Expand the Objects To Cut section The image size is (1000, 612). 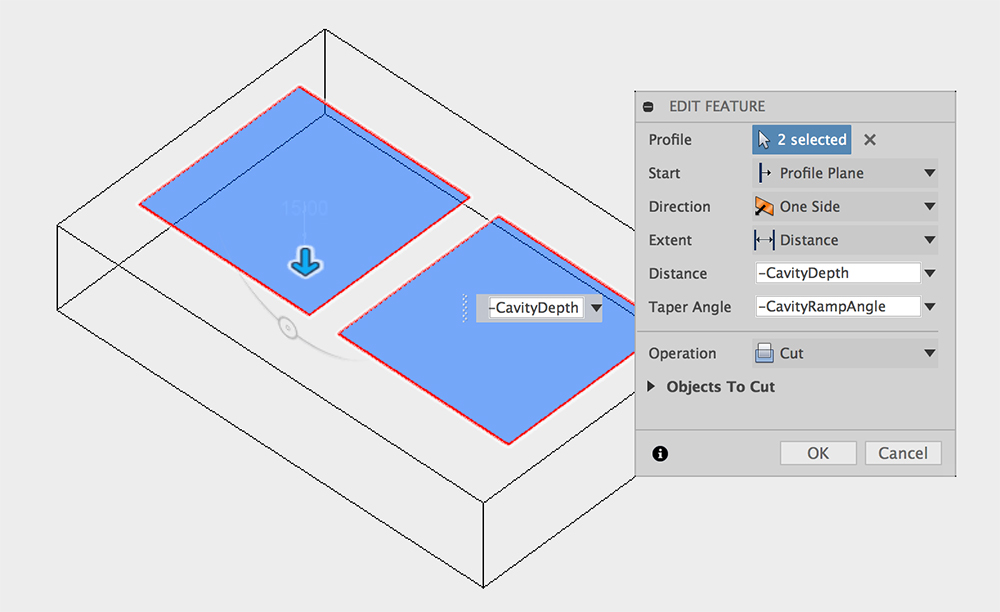(x=652, y=387)
